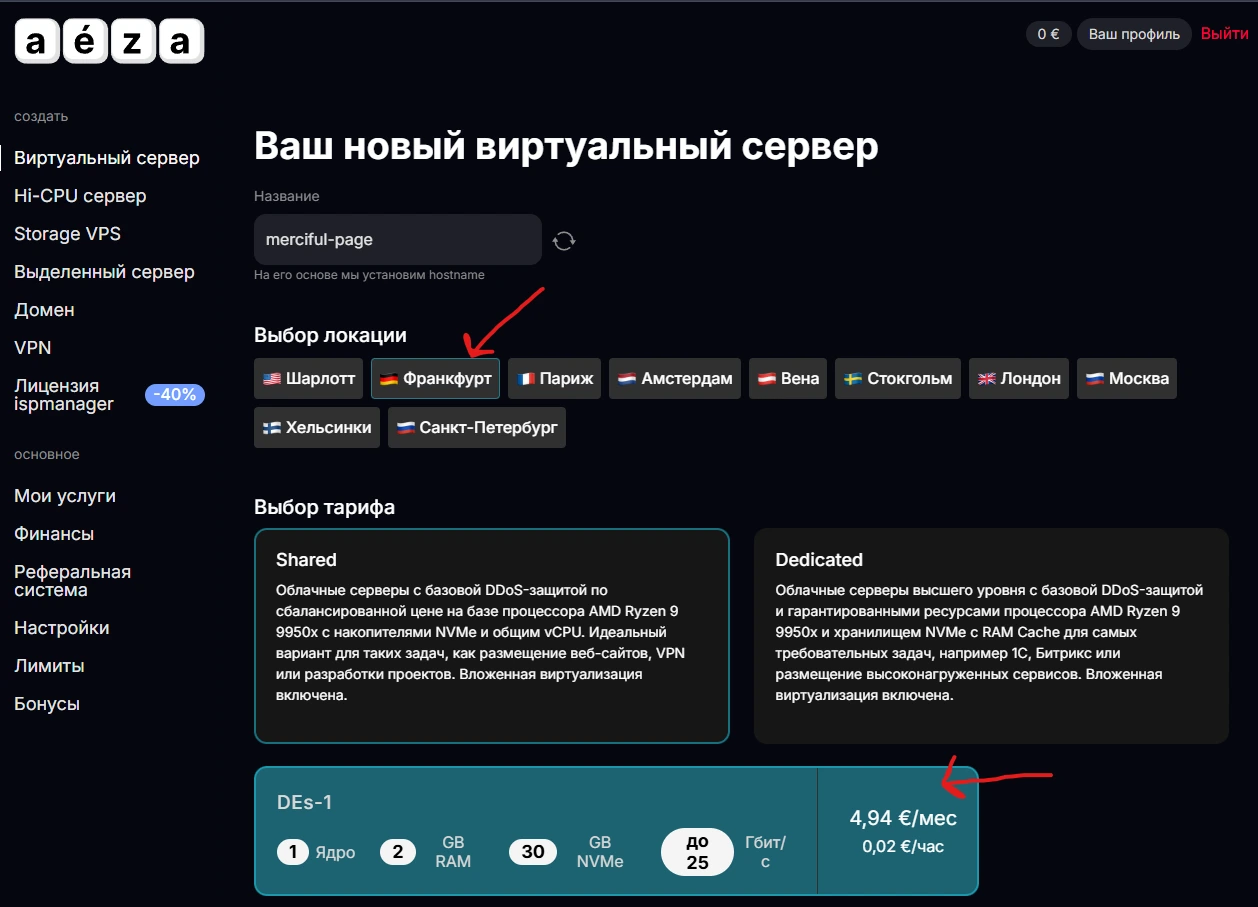The image size is (1258, 907).
Task: Choose Helsinki (Хельсинки) location
Action: point(316,428)
